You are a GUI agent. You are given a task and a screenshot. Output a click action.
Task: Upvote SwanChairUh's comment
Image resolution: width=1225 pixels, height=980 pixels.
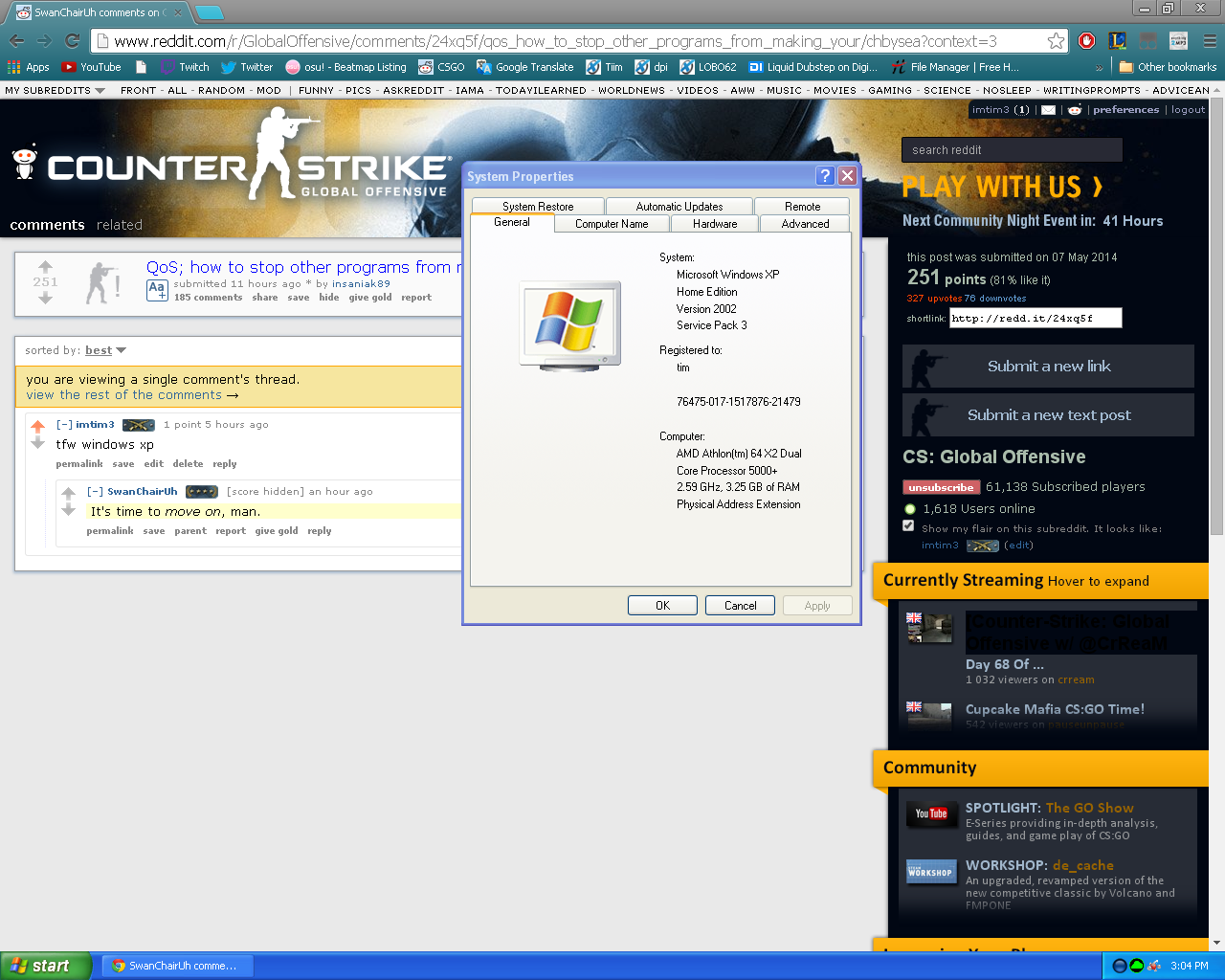point(68,493)
